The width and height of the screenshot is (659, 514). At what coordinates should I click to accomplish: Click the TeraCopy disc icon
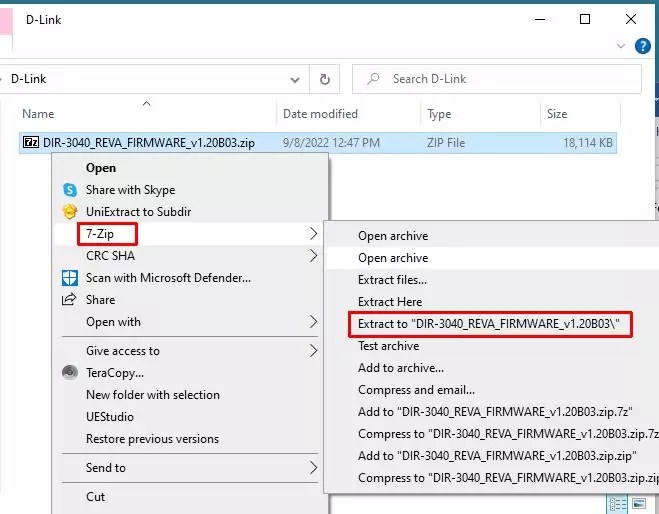[x=70, y=372]
